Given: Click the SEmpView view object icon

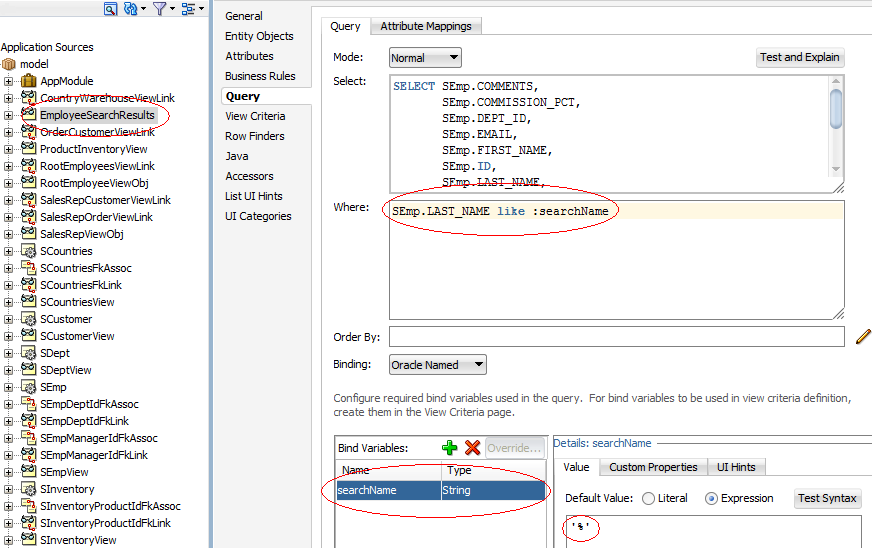Looking at the screenshot, I should point(28,472).
